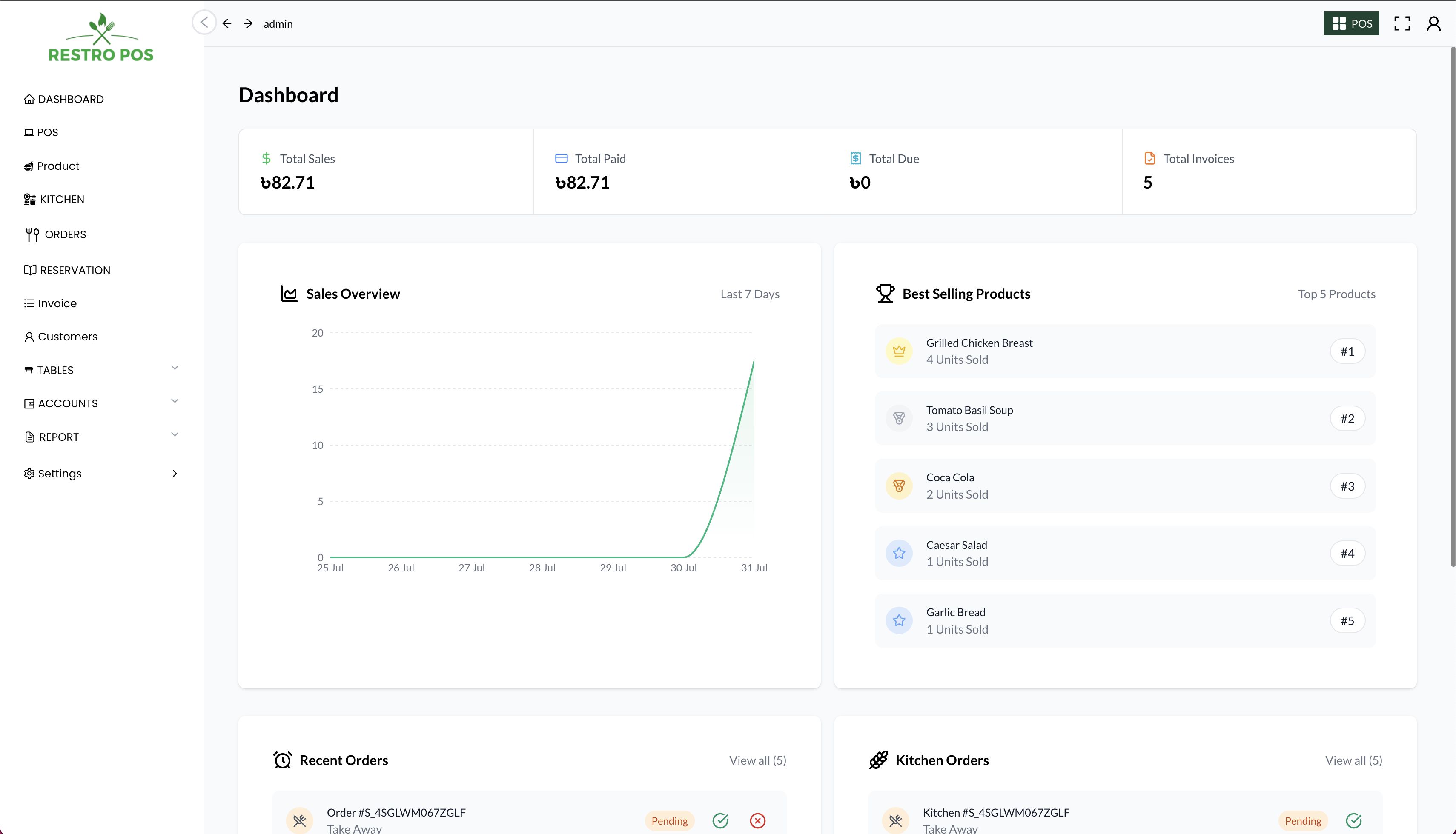Click the Restro POS logo
The width and height of the screenshot is (1456, 834).
click(x=101, y=38)
